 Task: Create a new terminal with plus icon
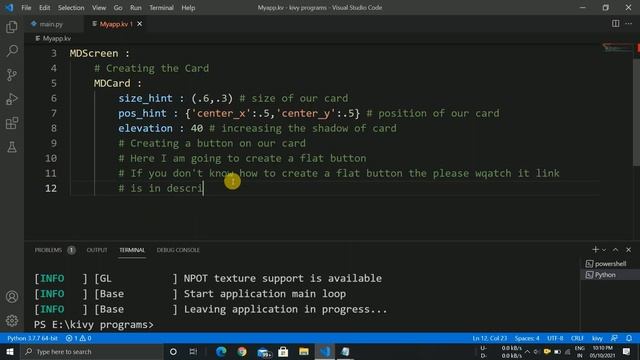tap(595, 249)
